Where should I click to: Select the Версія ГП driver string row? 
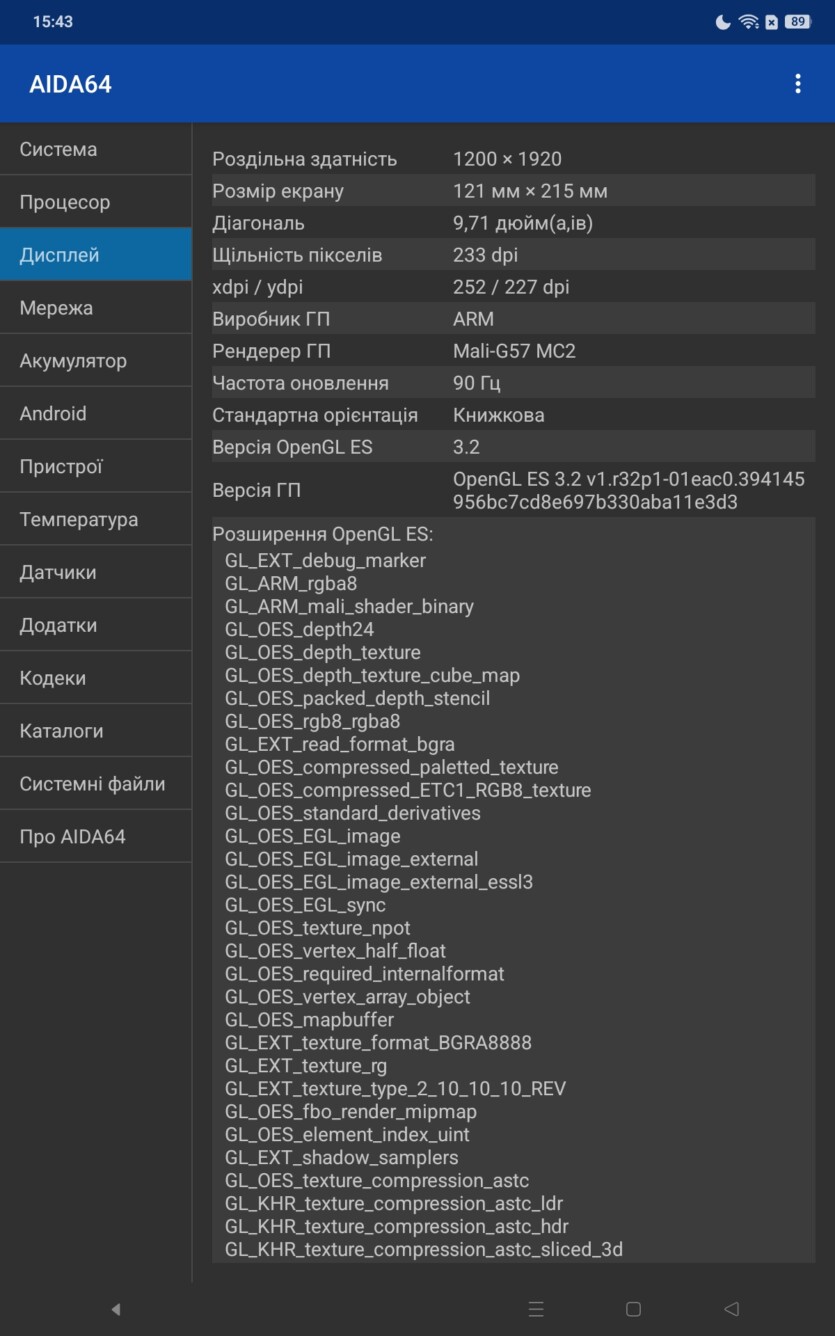click(513, 490)
